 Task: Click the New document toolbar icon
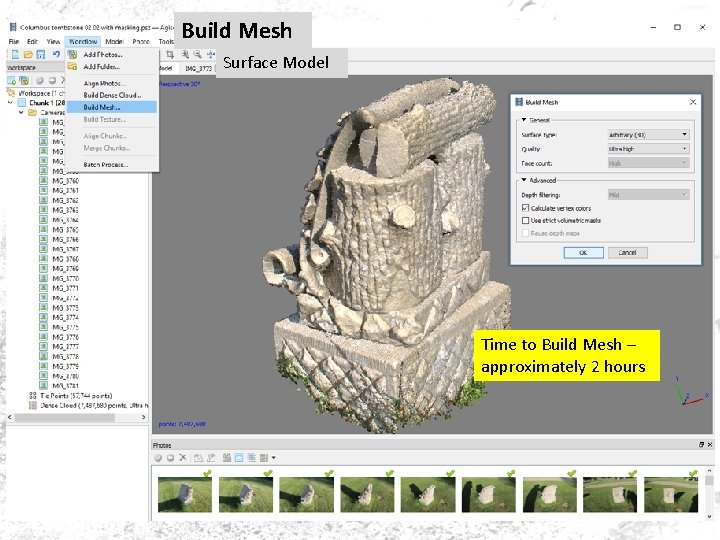coord(15,55)
